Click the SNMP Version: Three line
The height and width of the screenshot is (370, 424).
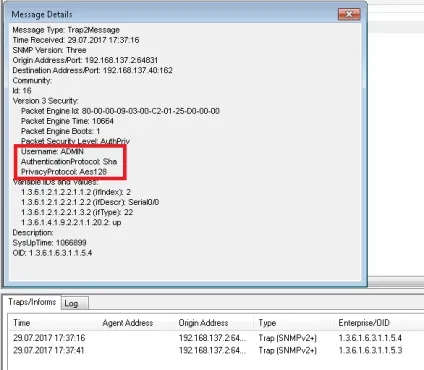click(49, 50)
